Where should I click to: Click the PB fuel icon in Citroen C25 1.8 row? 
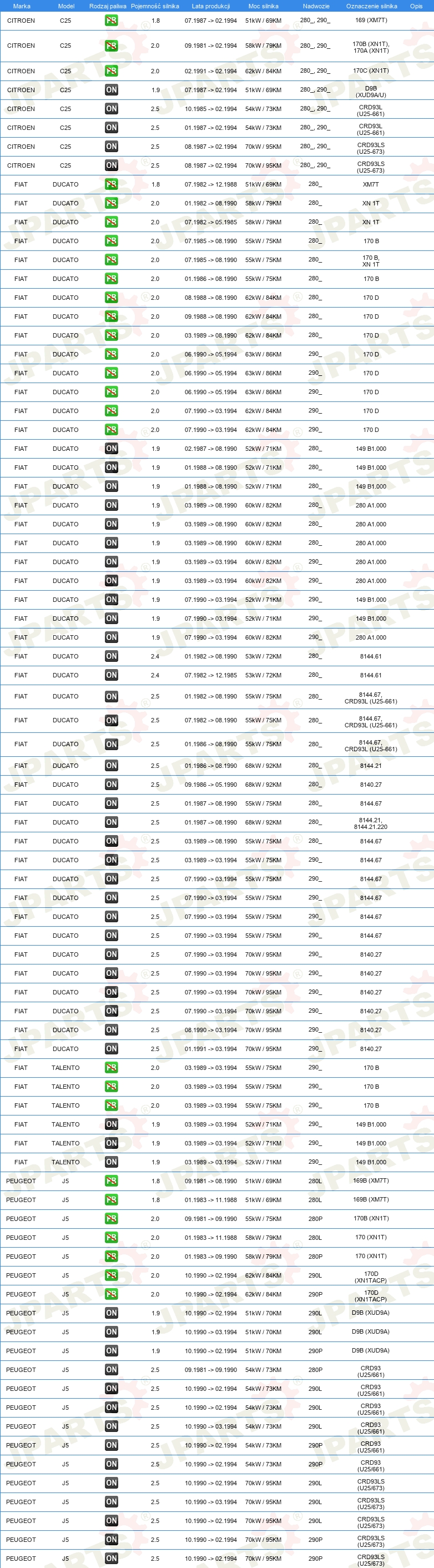point(112,20)
